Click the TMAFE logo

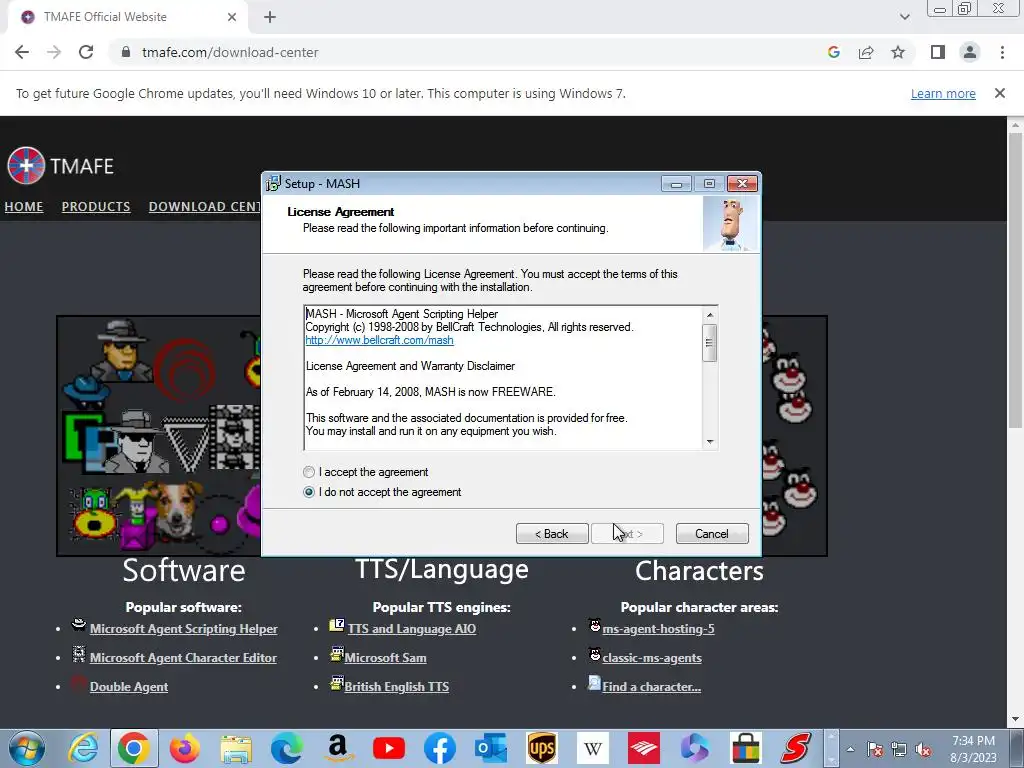click(60, 165)
